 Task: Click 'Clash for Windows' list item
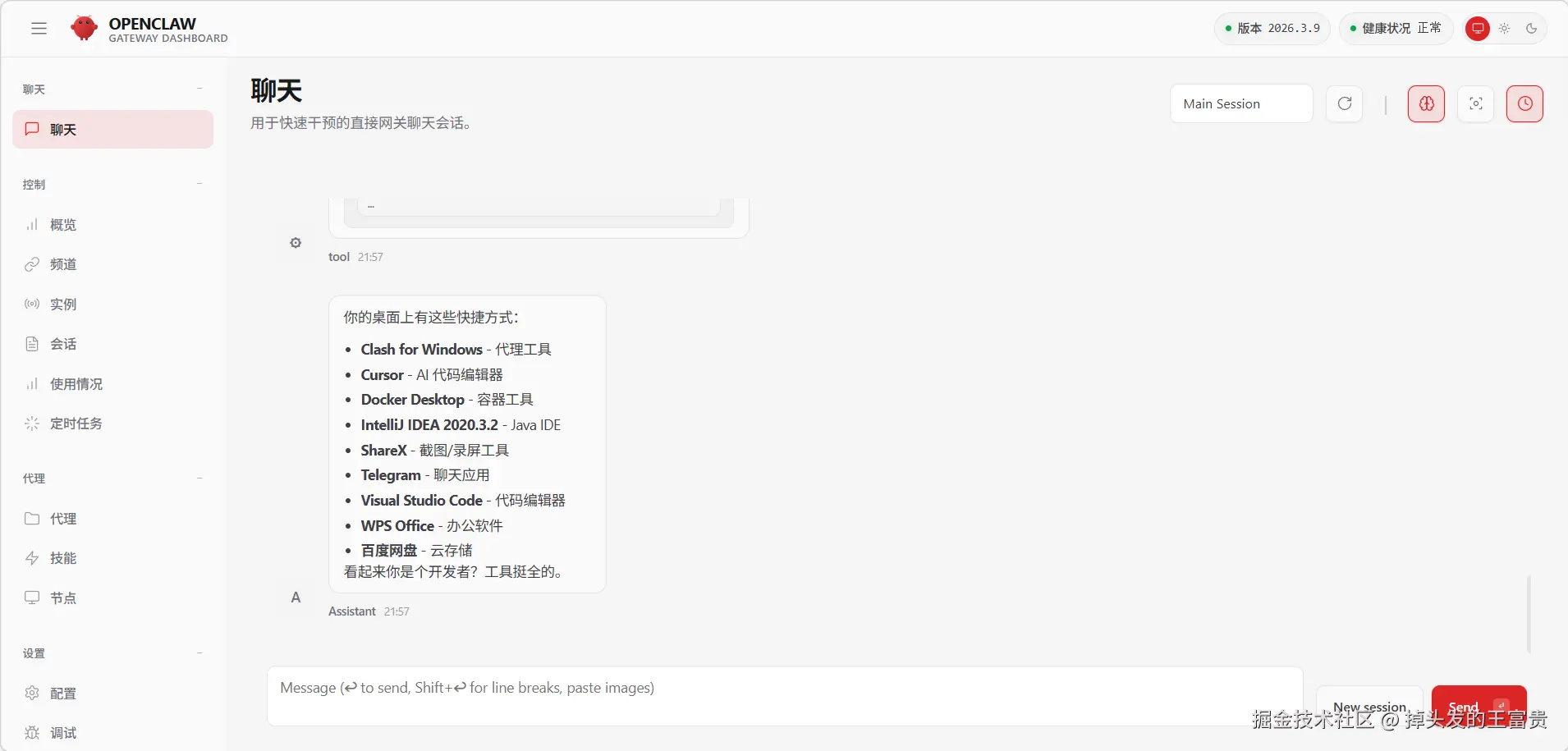point(456,350)
